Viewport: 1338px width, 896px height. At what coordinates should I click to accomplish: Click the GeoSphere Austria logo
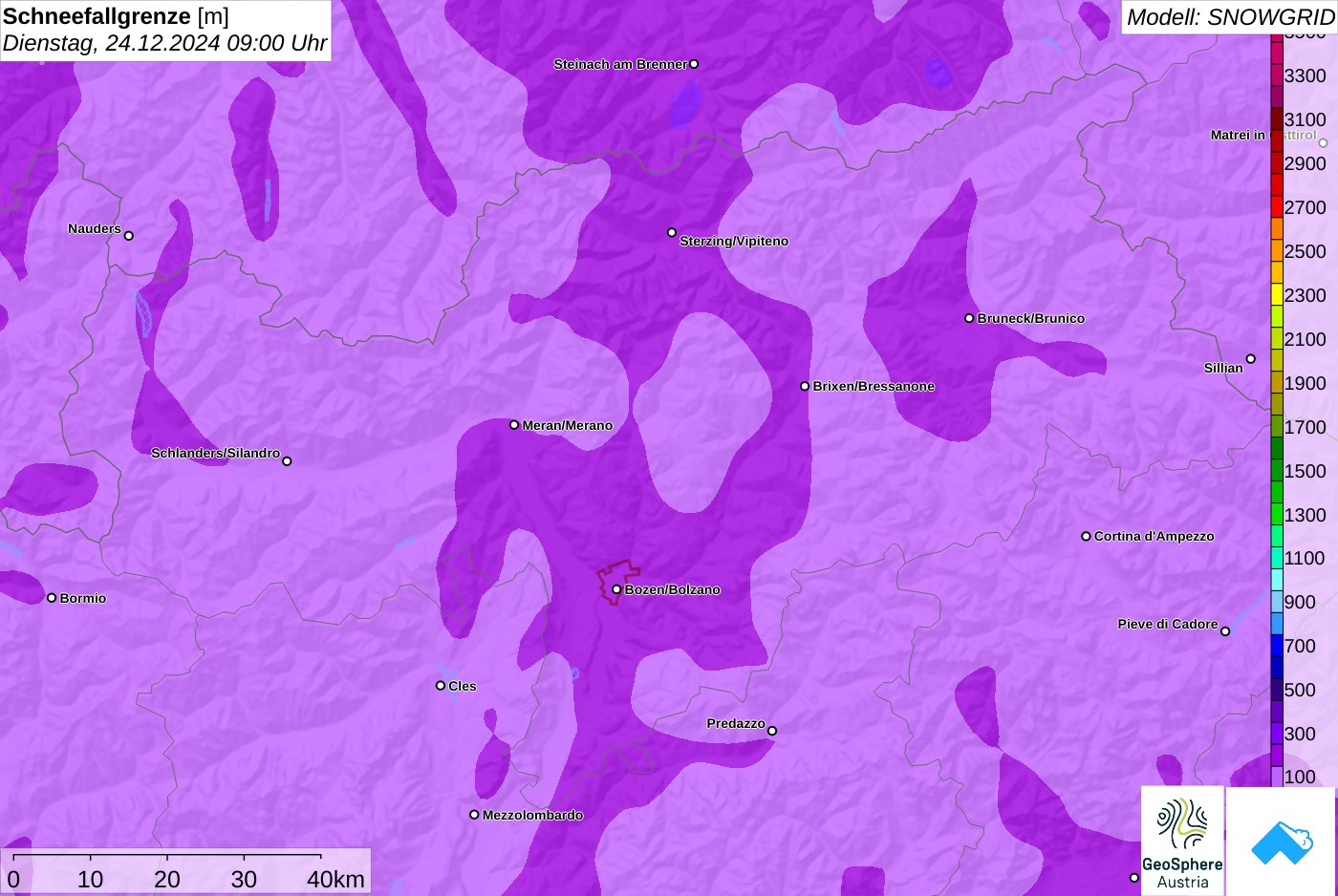point(1182,842)
